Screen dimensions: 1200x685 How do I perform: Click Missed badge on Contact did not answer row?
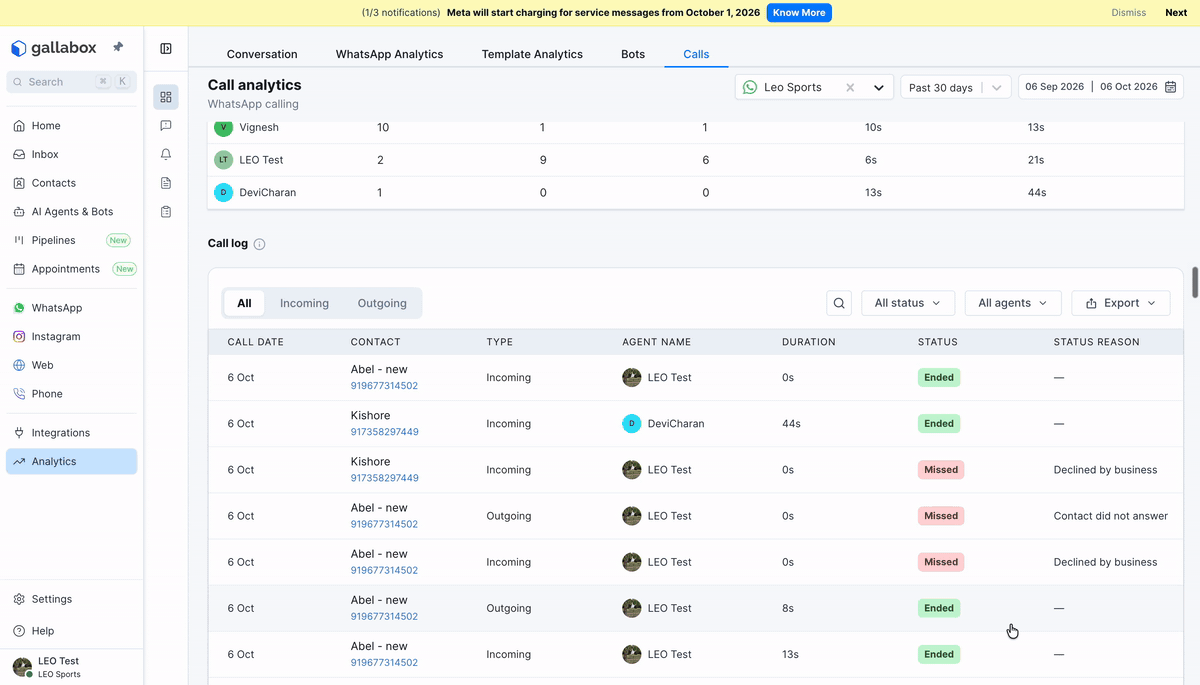[x=941, y=516]
